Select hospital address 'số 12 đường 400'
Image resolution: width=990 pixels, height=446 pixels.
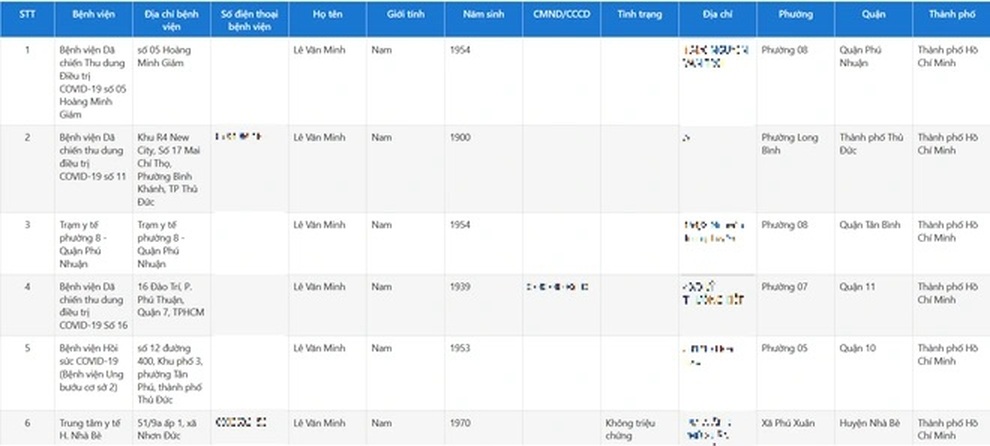coord(170,374)
